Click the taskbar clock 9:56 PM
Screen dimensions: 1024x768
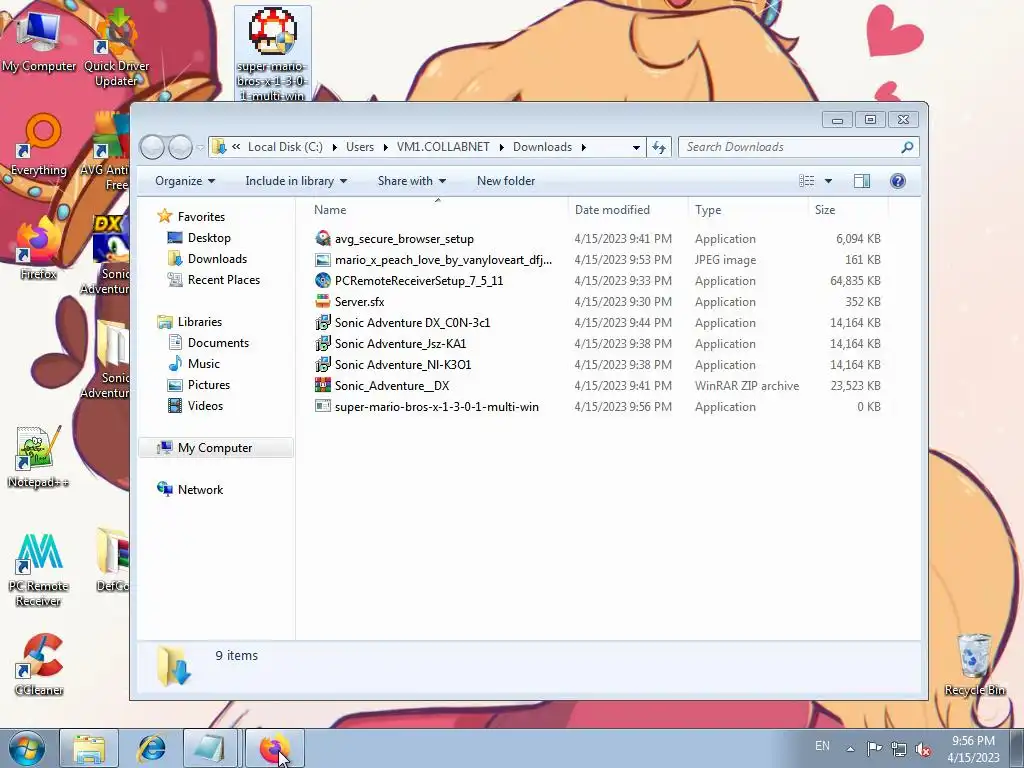coord(973,741)
